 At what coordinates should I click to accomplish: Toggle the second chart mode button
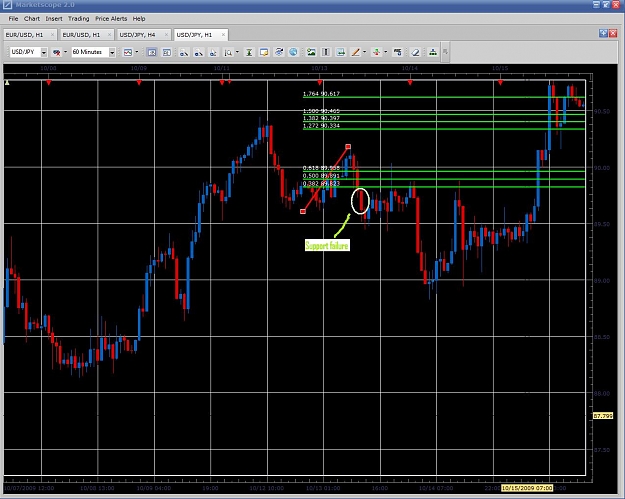click(167, 52)
